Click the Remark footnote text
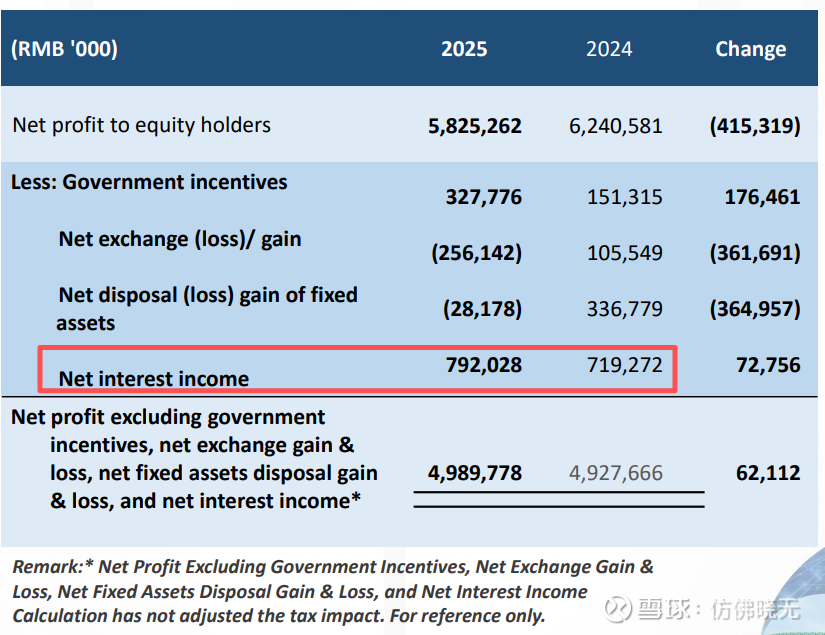The width and height of the screenshot is (825, 635). point(333,591)
